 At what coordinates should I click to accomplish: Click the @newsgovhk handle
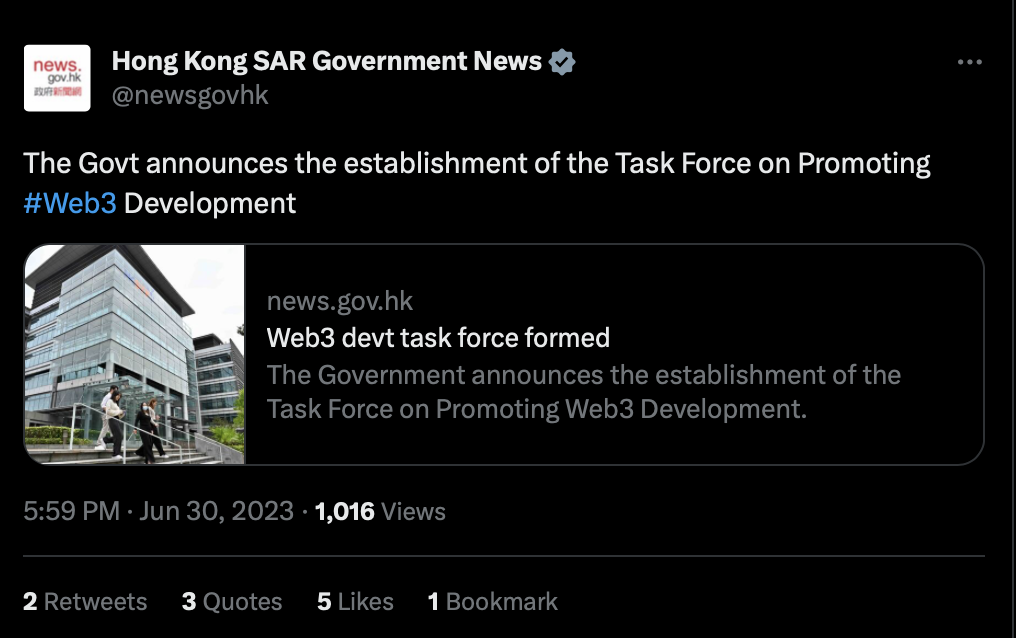pos(190,95)
